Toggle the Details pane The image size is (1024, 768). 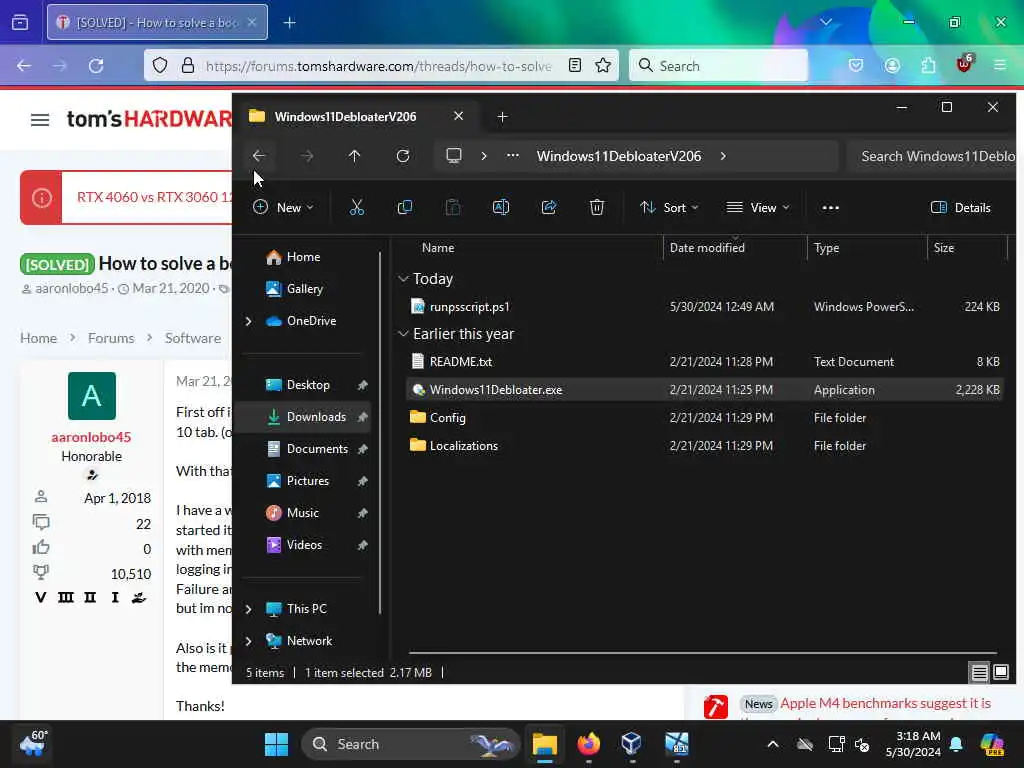(x=961, y=208)
